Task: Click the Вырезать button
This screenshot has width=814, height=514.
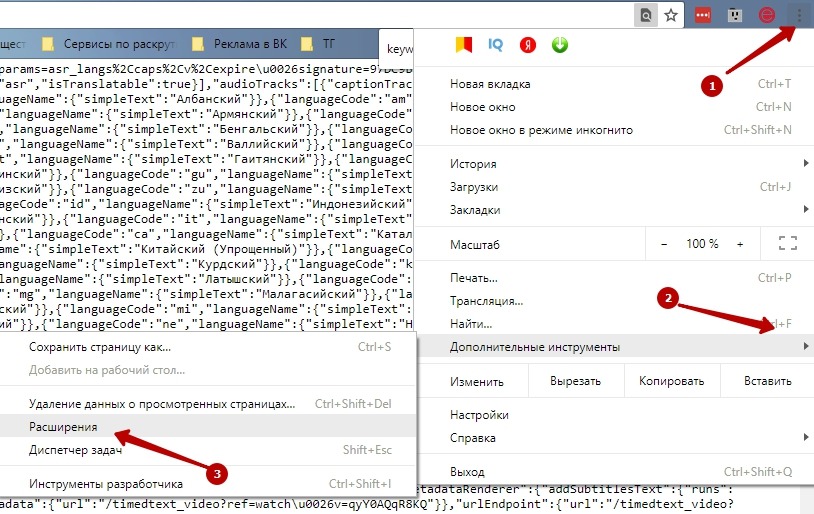Action: pyautogui.click(x=576, y=381)
